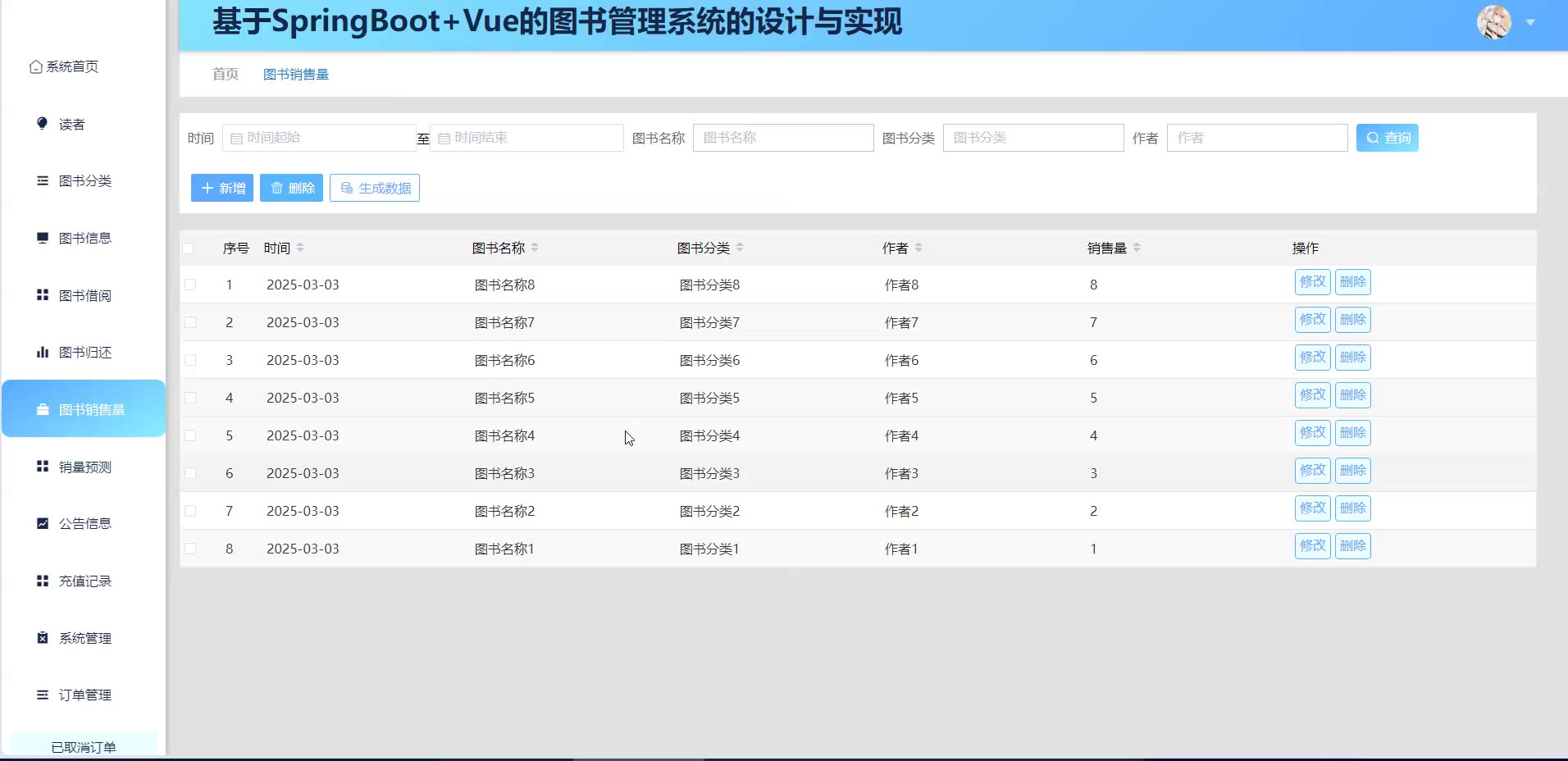1568x761 pixels.
Task: Click the 作者 search input field
Action: coord(1257,138)
